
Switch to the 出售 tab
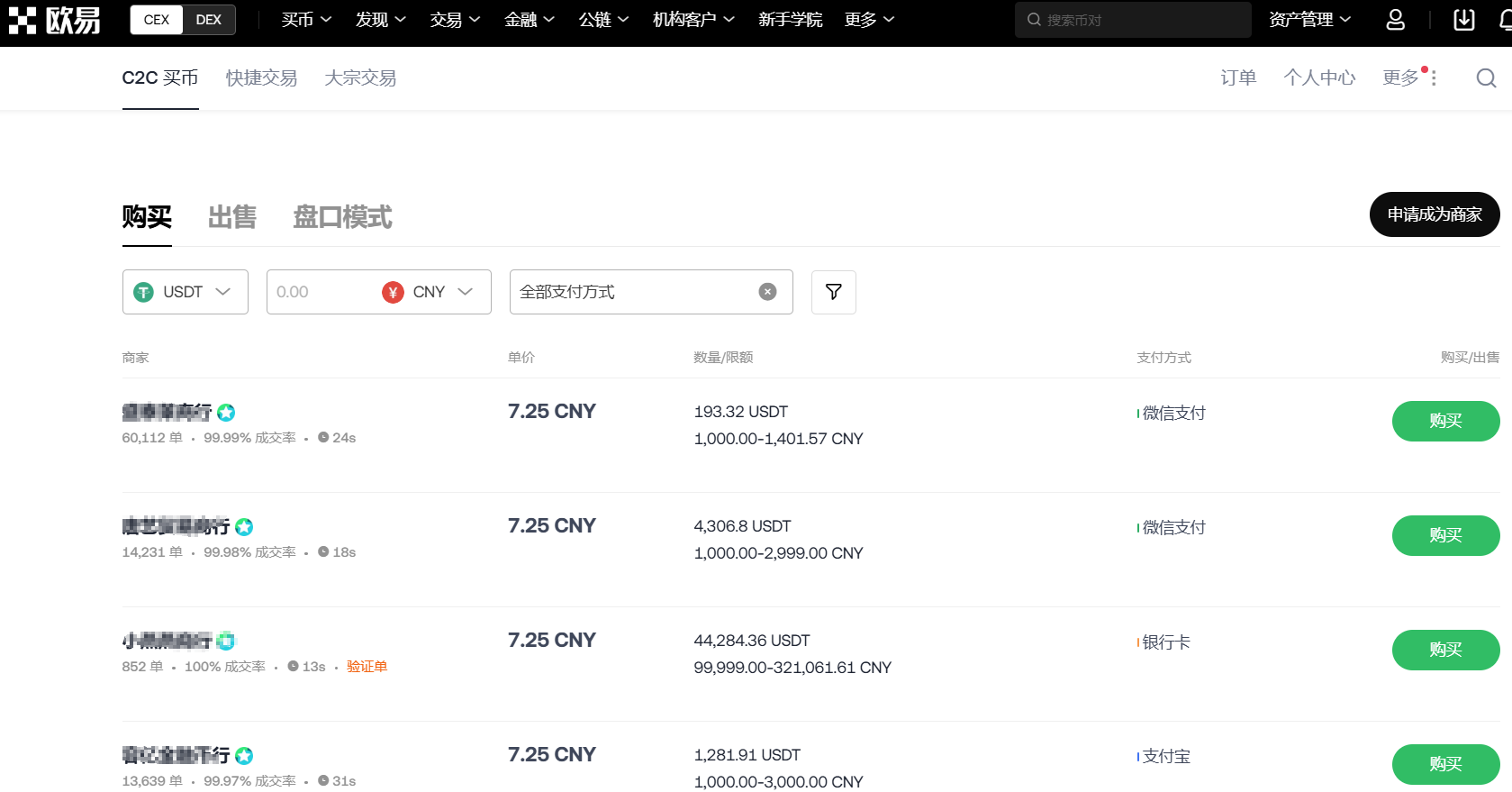click(x=232, y=217)
